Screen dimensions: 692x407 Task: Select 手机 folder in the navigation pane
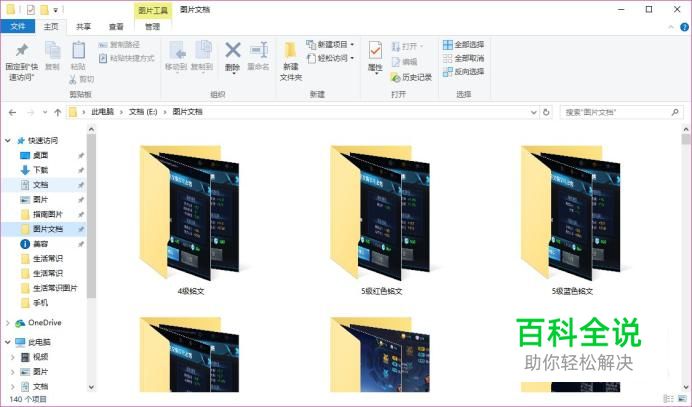40,303
